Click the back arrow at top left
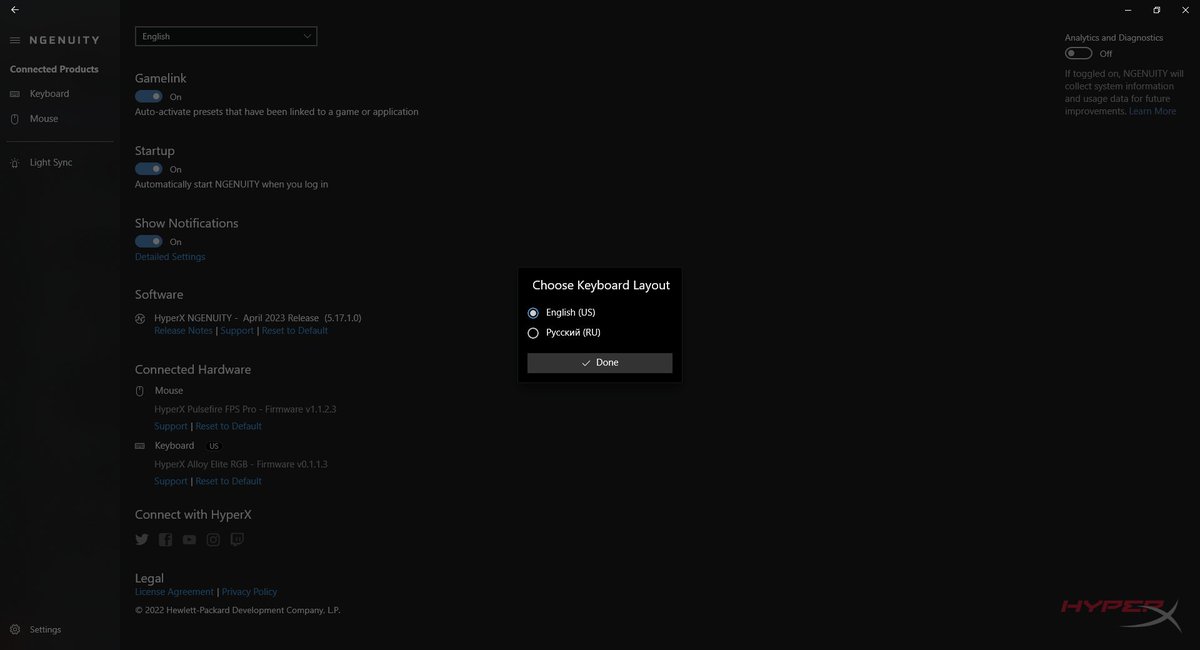 (x=14, y=10)
